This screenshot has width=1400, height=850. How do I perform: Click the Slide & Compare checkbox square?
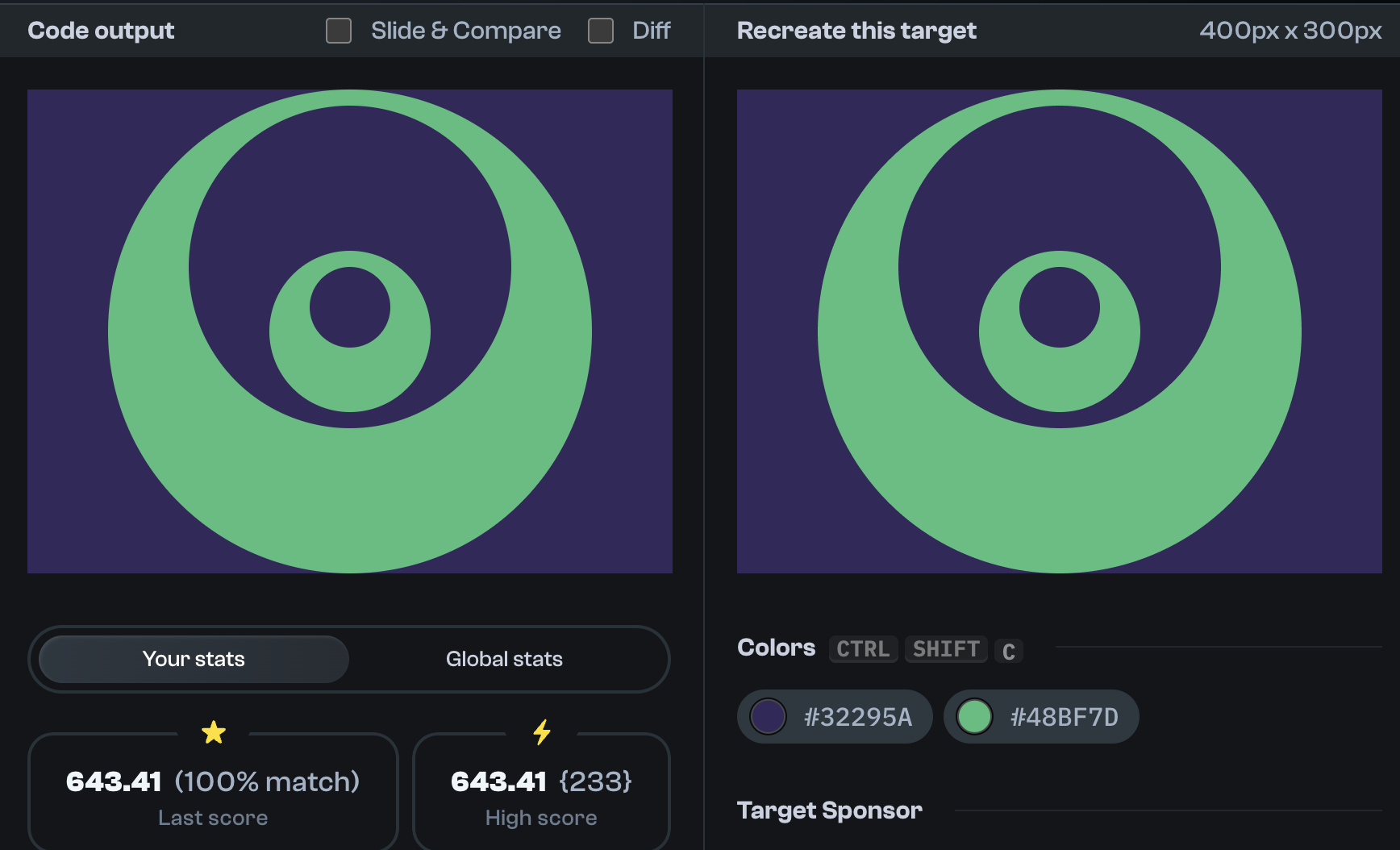338,31
